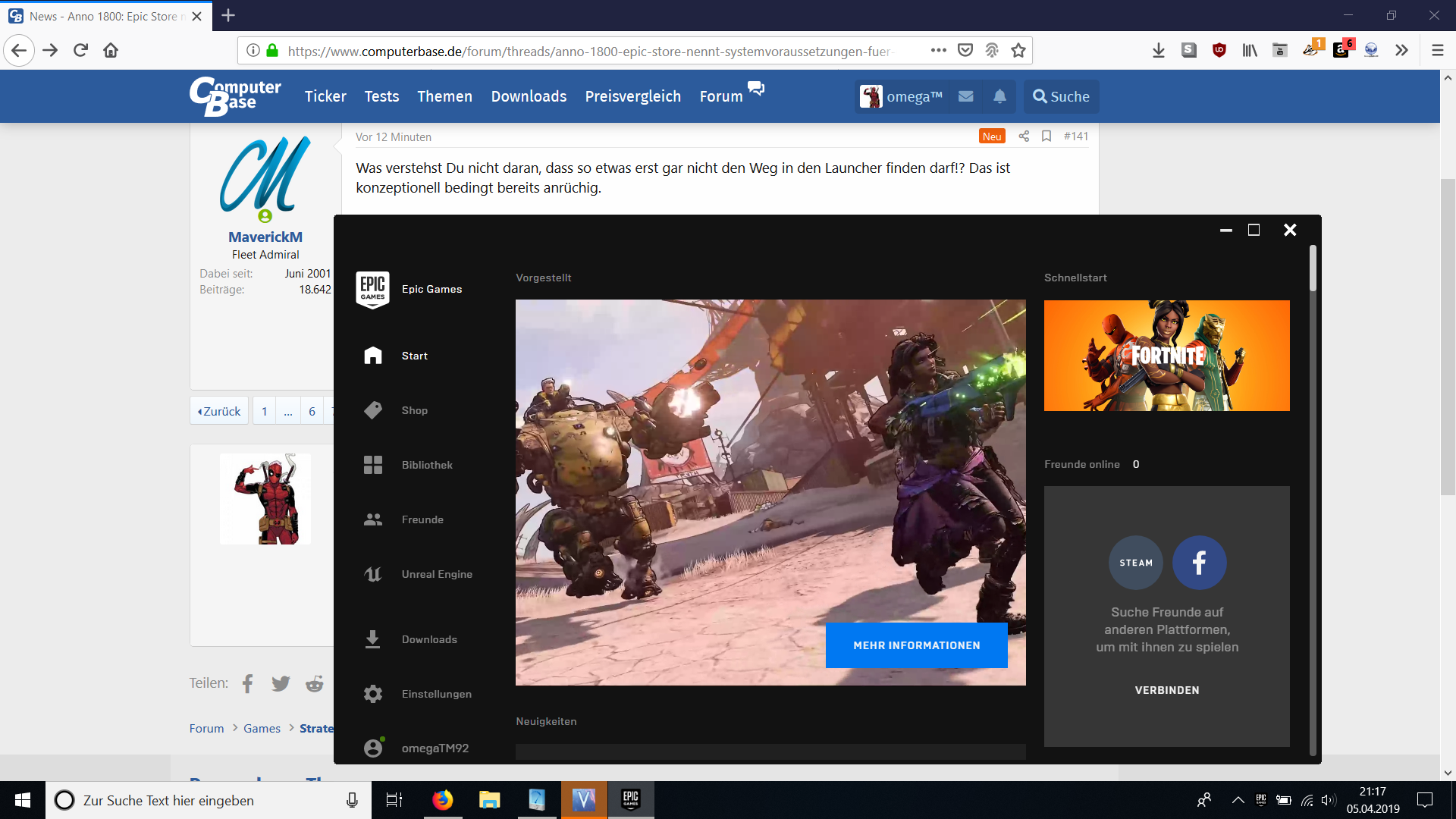Open notifications bell in ComputerBase header
This screenshot has height=819, width=1456.
[999, 96]
